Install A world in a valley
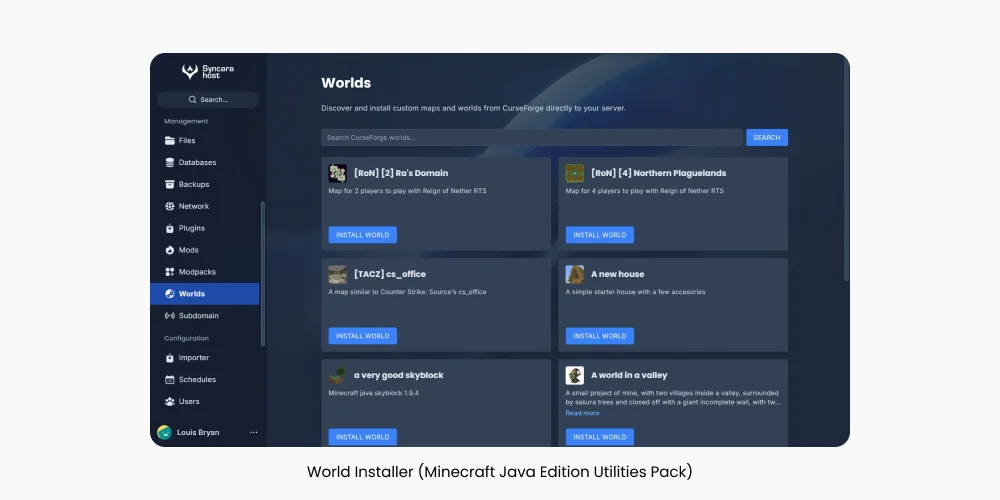Image resolution: width=1000 pixels, height=500 pixels. [x=599, y=437]
